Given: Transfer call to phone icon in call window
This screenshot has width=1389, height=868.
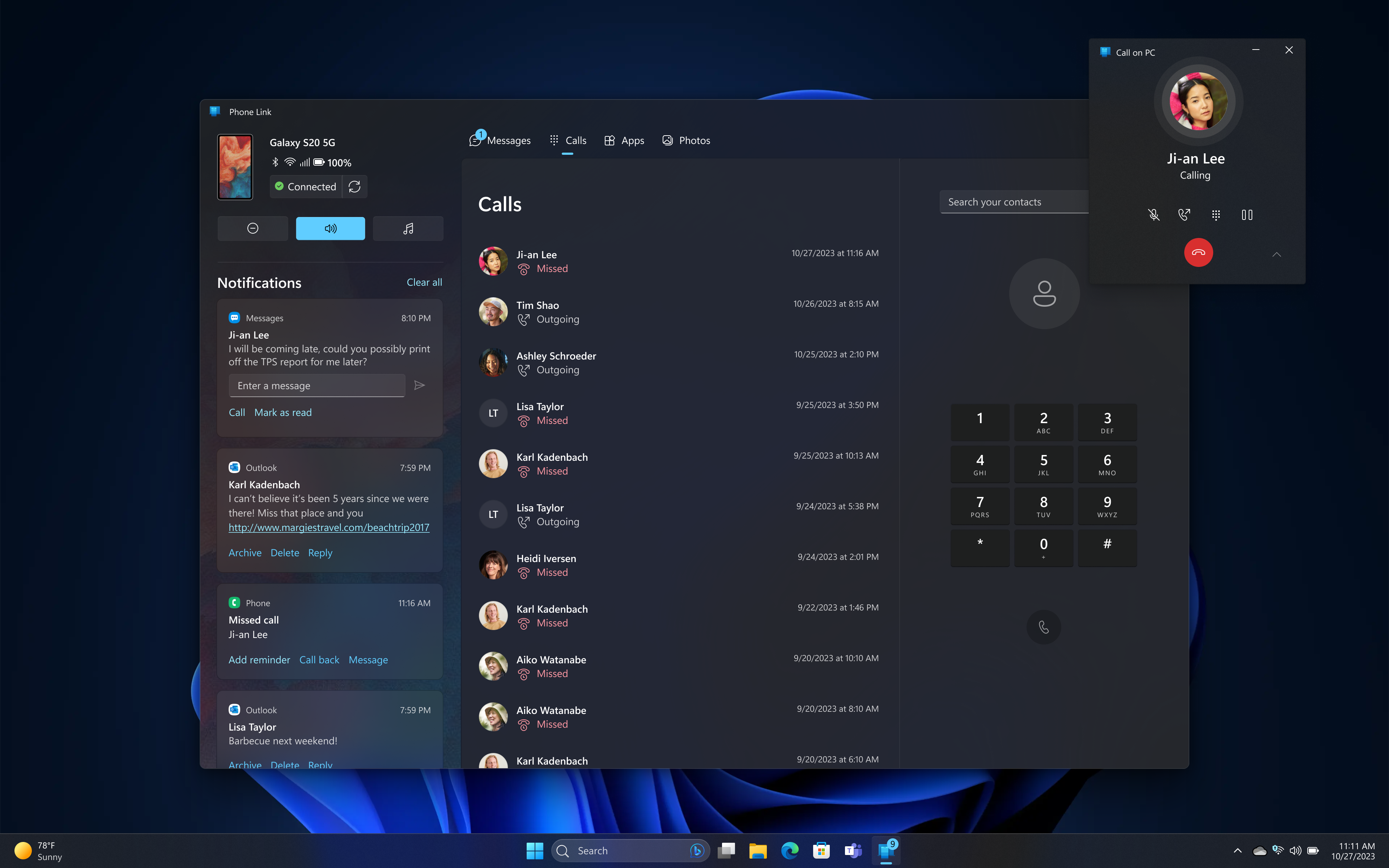Looking at the screenshot, I should pyautogui.click(x=1184, y=215).
